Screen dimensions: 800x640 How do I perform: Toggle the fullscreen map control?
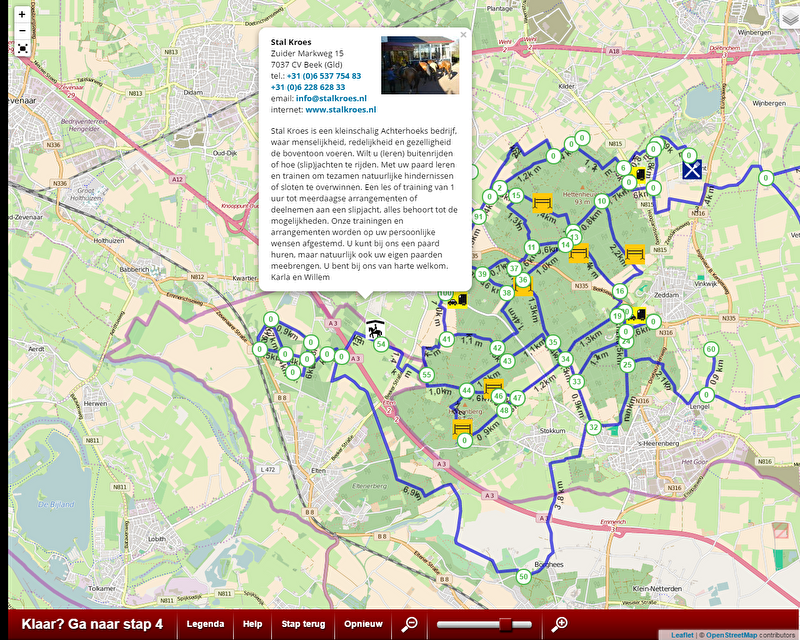(x=22, y=48)
